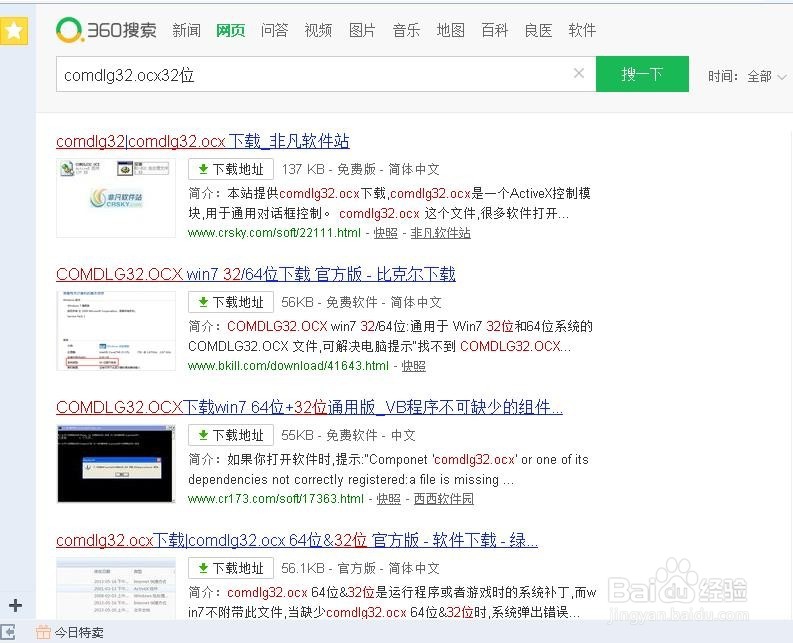This screenshot has height=643, width=793.
Task: Click 下载地址 button for the 55KB result
Action: (231, 435)
